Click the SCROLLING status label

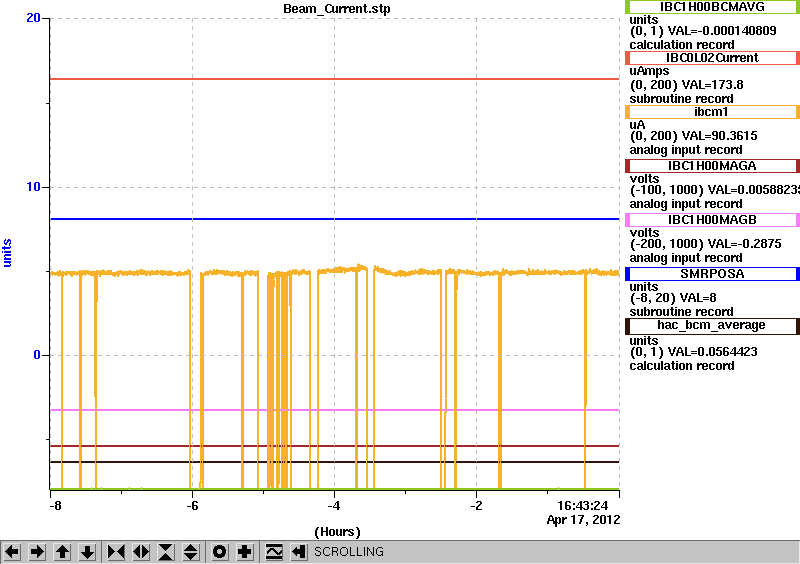coord(349,552)
